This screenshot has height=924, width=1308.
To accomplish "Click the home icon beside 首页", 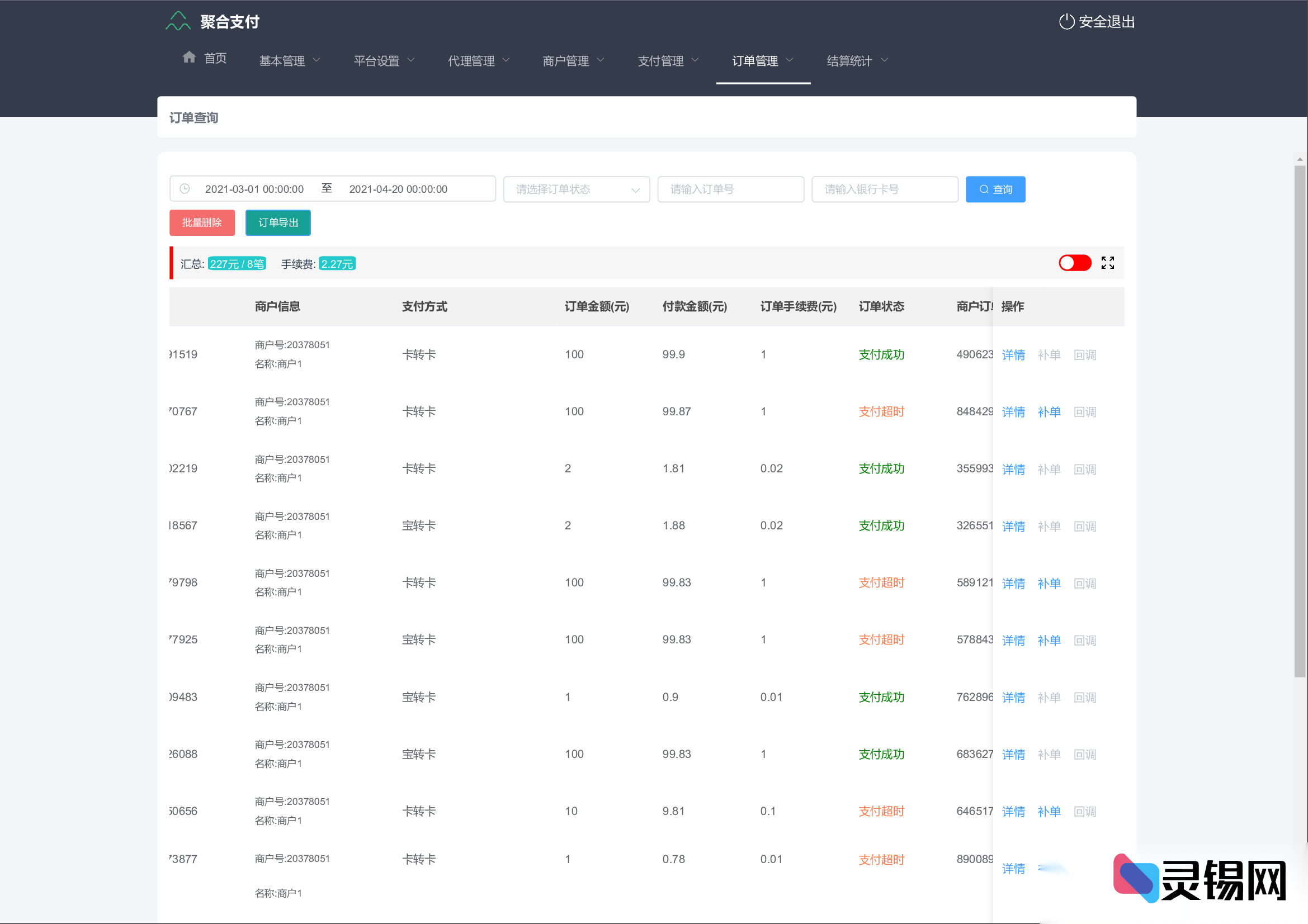I will (x=190, y=57).
